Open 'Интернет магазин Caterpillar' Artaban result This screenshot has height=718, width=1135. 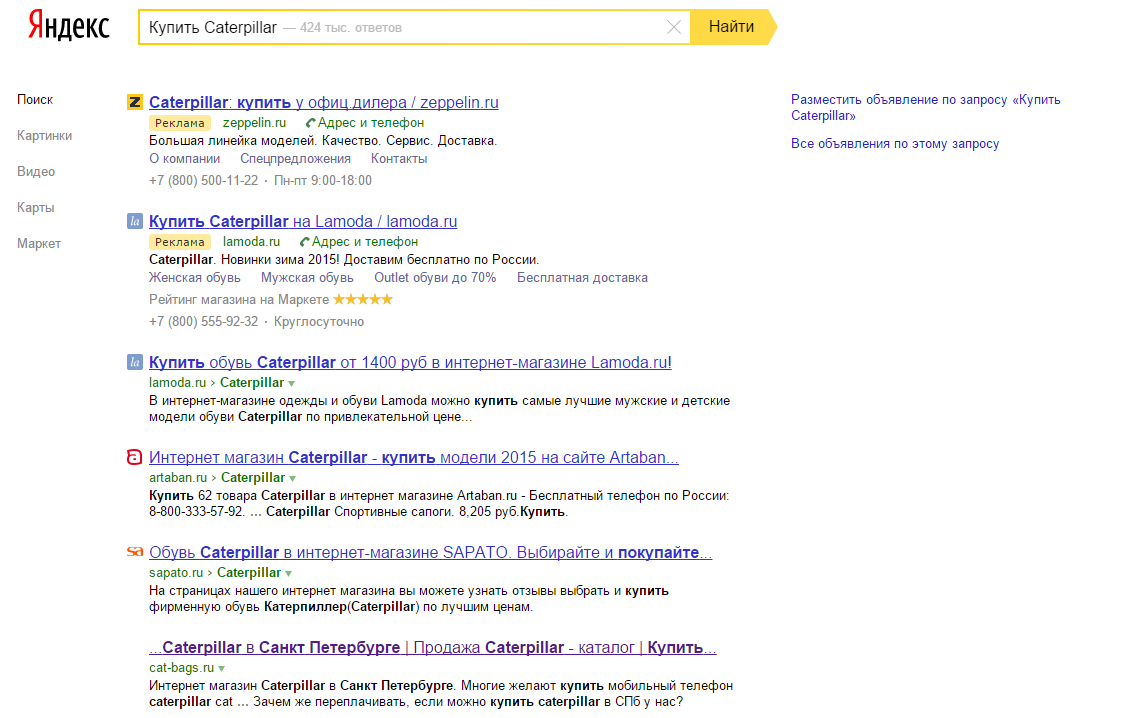(x=413, y=457)
